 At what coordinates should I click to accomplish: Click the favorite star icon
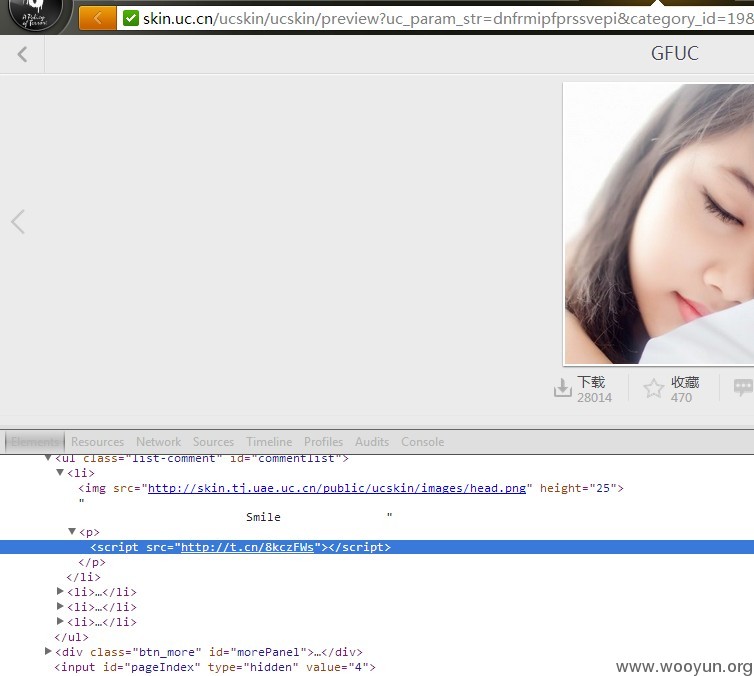[x=653, y=388]
